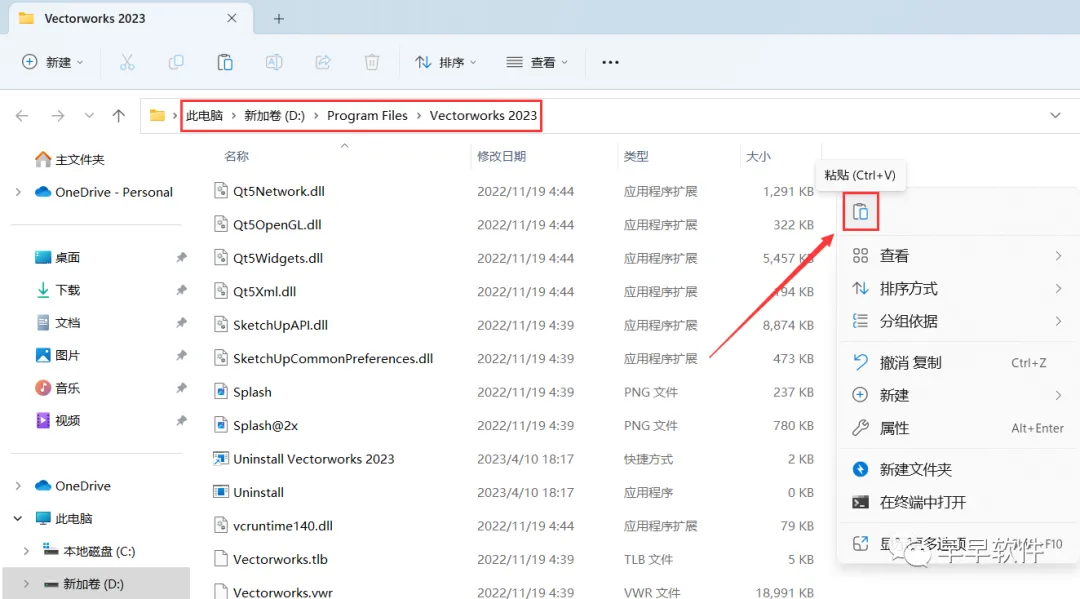Open 查看 submenu in context menu
1080x599 pixels.
pos(957,256)
